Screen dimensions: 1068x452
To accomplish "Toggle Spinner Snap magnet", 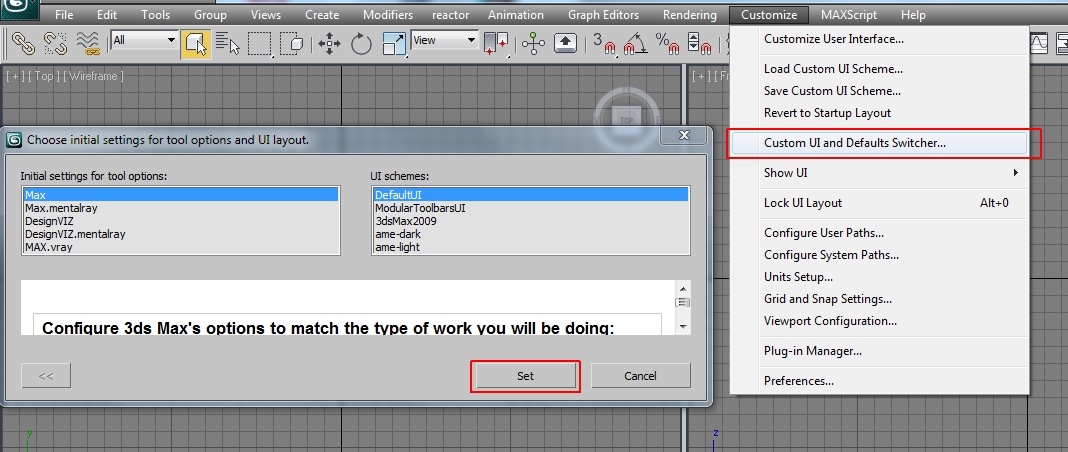I will pos(700,44).
